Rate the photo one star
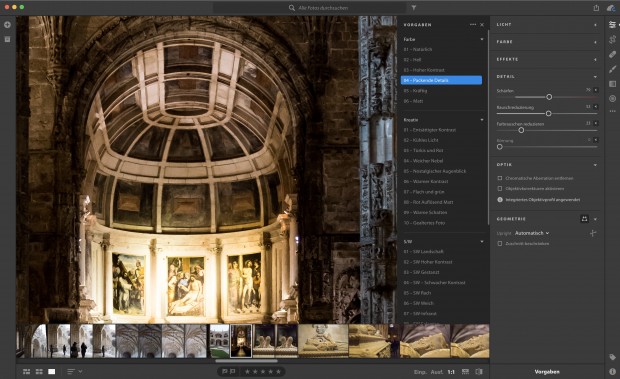 click(248, 371)
